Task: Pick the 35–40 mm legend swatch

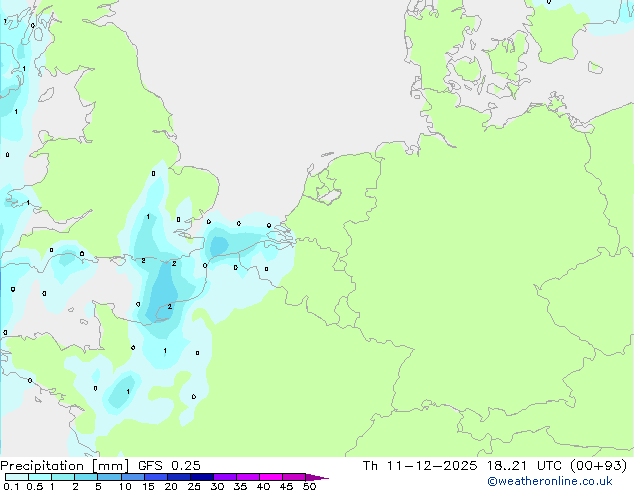Action: pyautogui.click(x=247, y=477)
